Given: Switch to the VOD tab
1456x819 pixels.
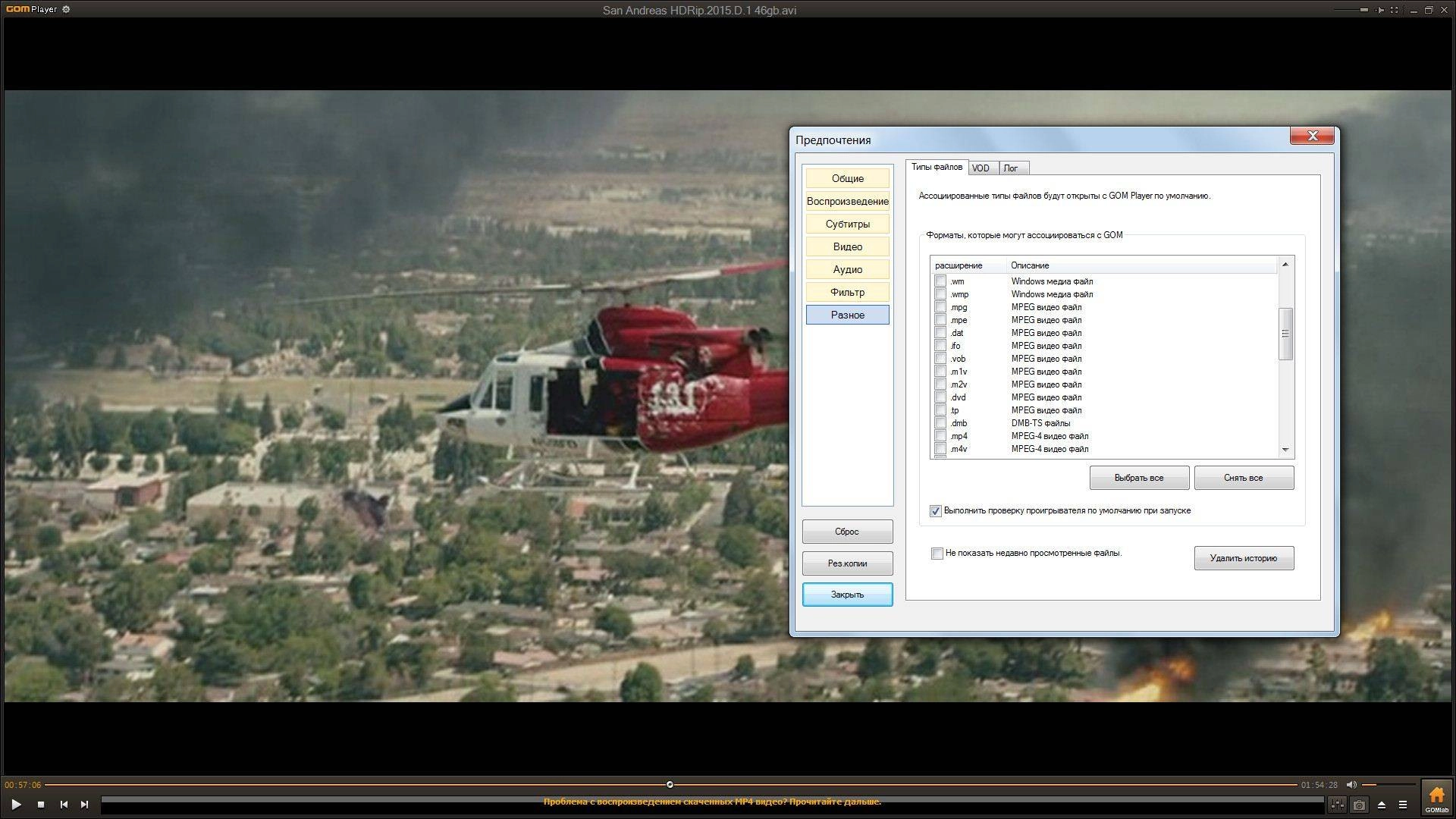Looking at the screenshot, I should (983, 168).
